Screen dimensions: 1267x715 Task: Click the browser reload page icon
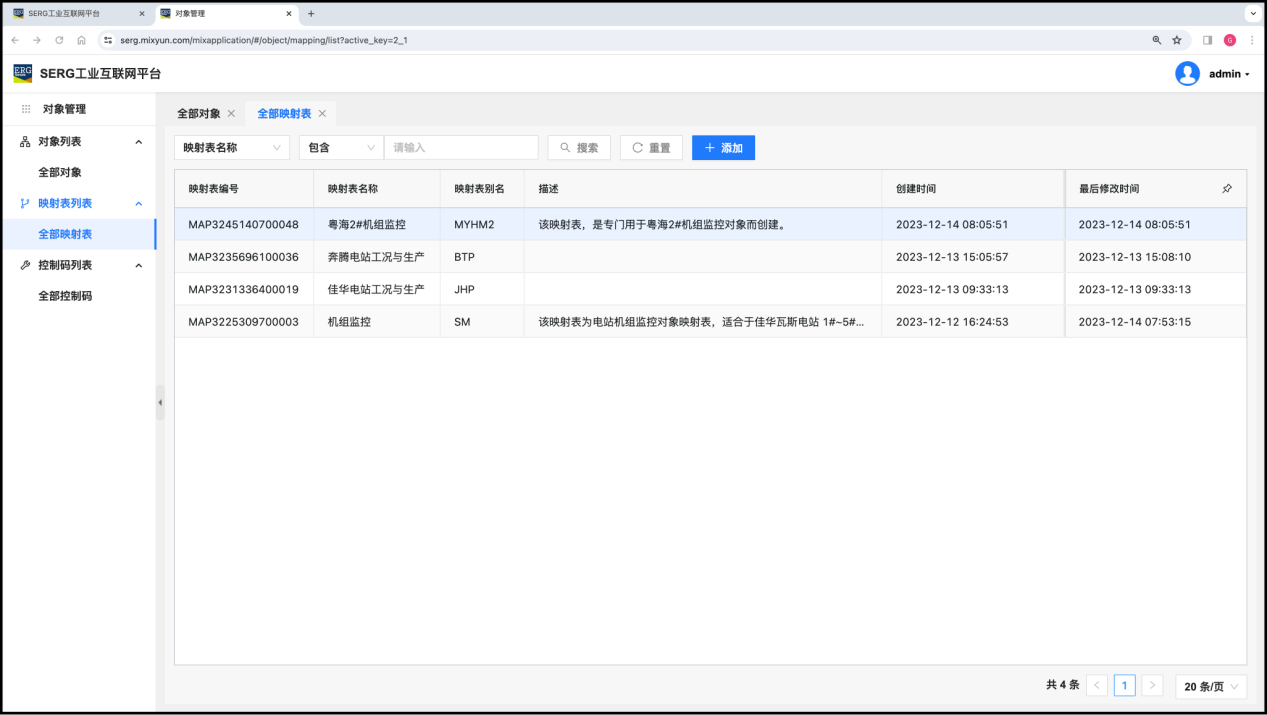[59, 40]
